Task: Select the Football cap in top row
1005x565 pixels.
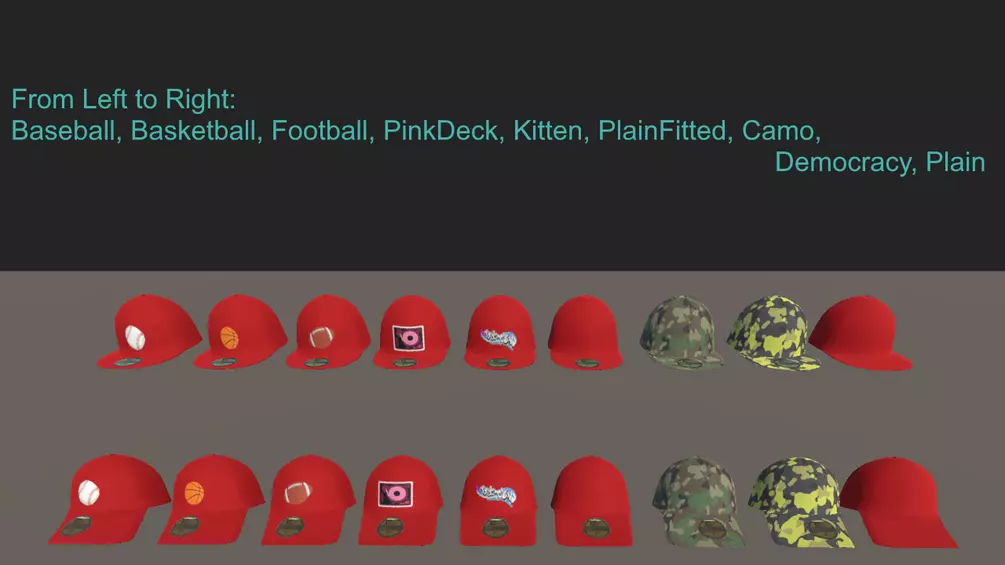Action: [x=328, y=332]
